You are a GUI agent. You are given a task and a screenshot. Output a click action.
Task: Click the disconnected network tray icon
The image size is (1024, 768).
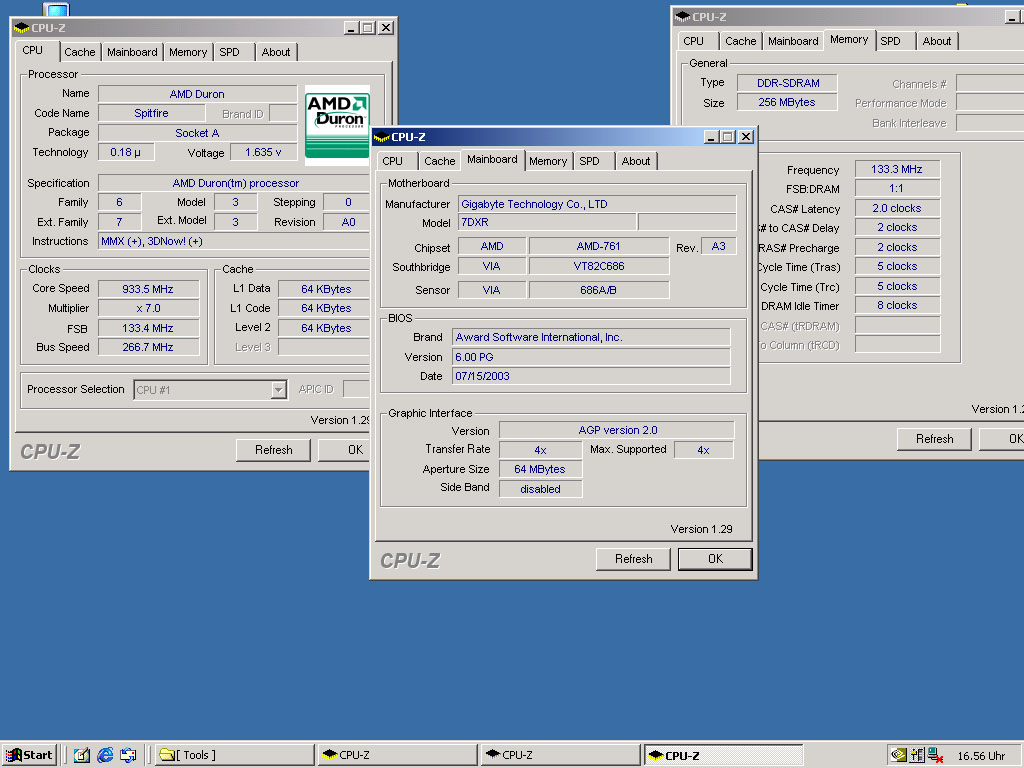coord(935,755)
